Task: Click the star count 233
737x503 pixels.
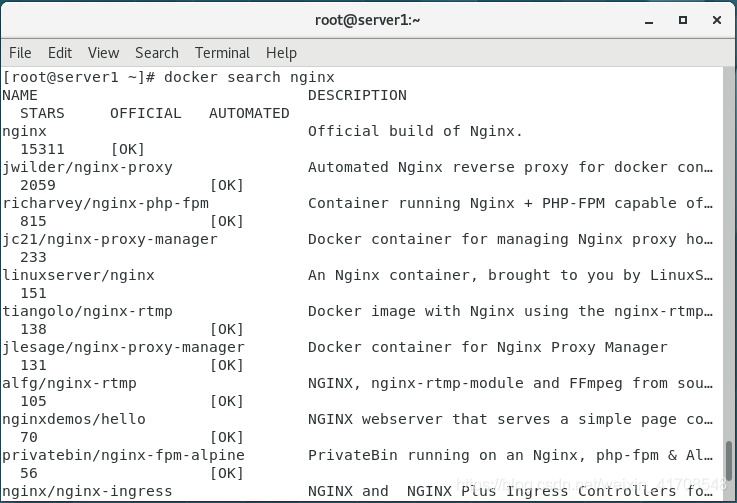Action: click(x=33, y=257)
